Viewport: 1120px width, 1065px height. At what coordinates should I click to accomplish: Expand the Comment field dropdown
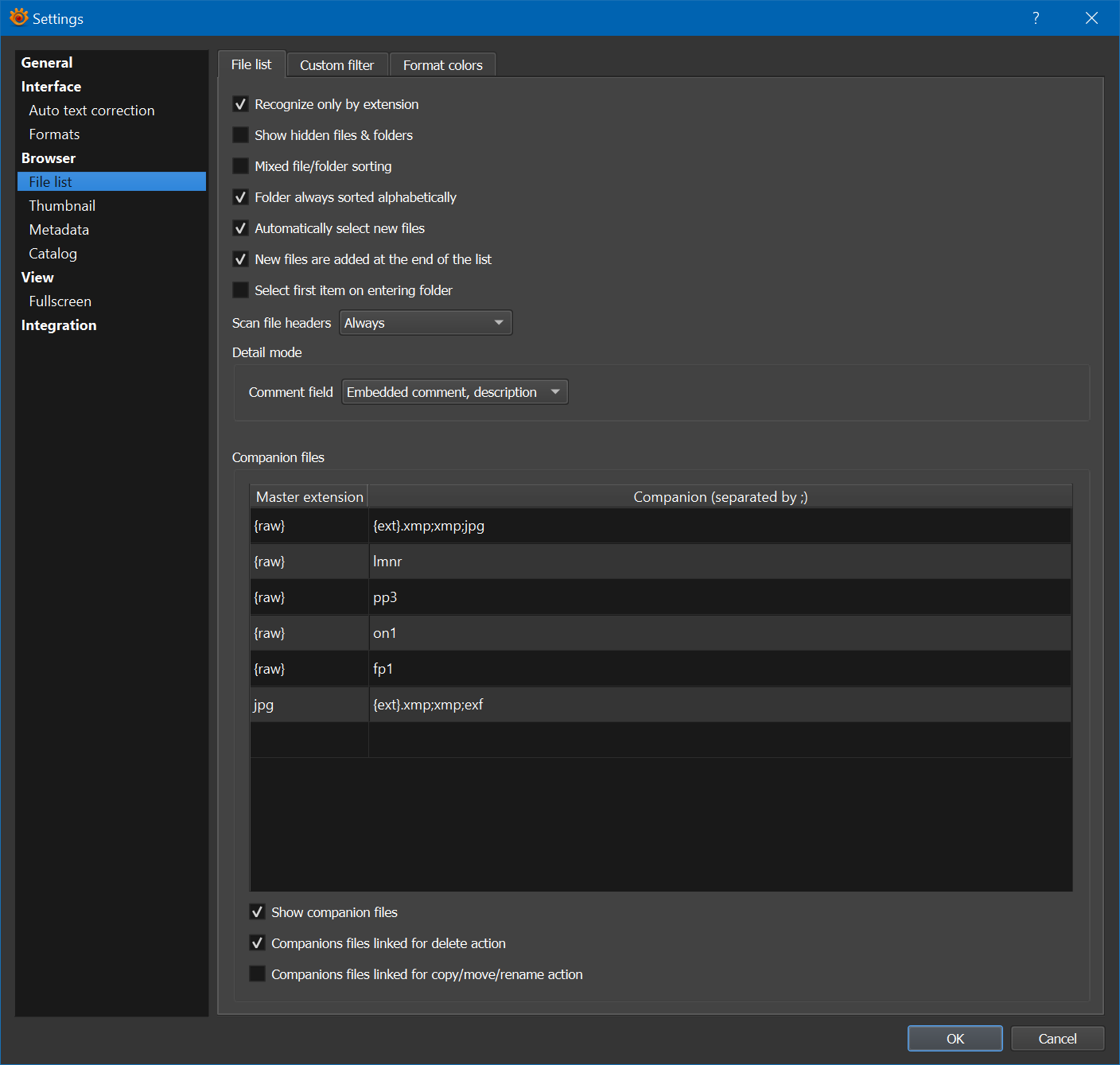pos(454,392)
